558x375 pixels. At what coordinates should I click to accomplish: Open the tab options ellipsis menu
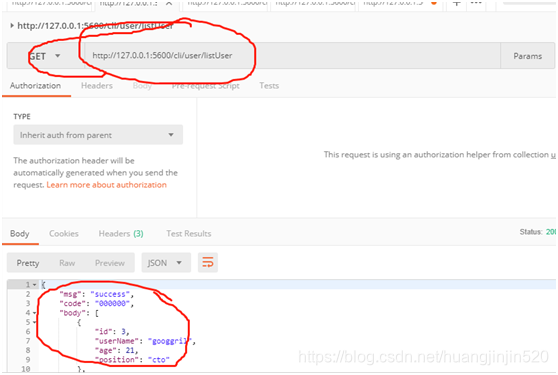click(x=476, y=3)
